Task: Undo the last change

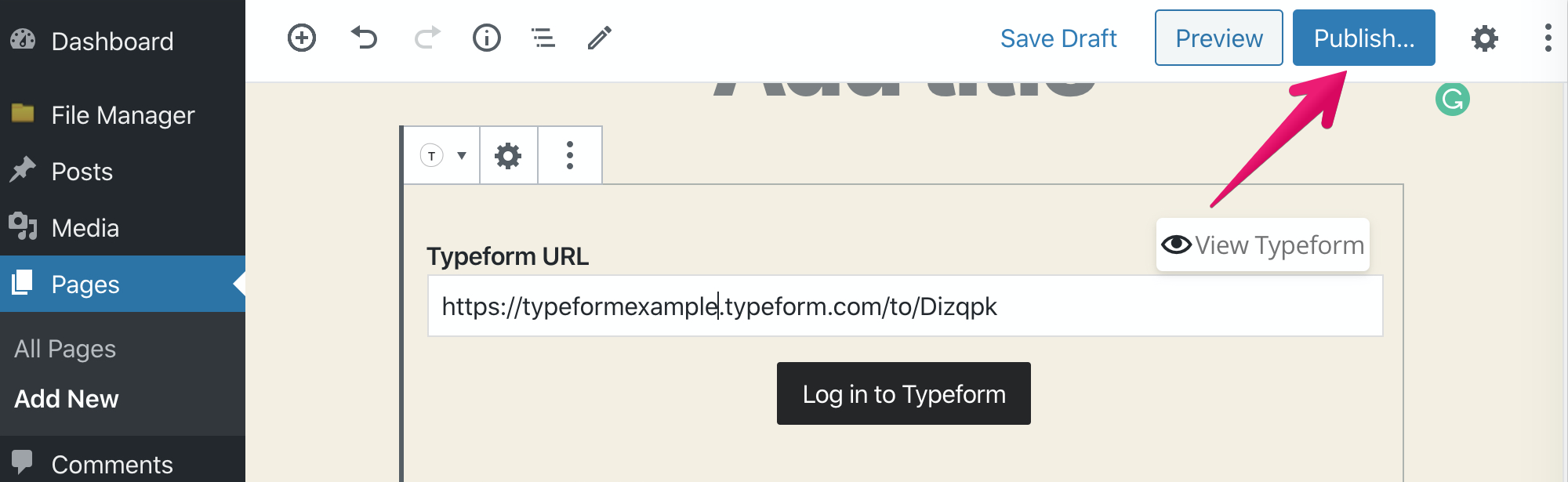Action: click(x=364, y=38)
